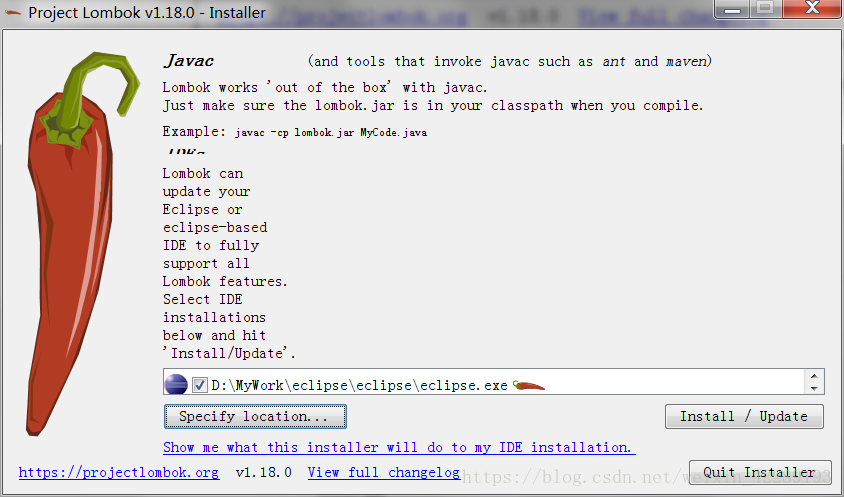
Task: Click the Install / Update button
Action: tap(744, 417)
